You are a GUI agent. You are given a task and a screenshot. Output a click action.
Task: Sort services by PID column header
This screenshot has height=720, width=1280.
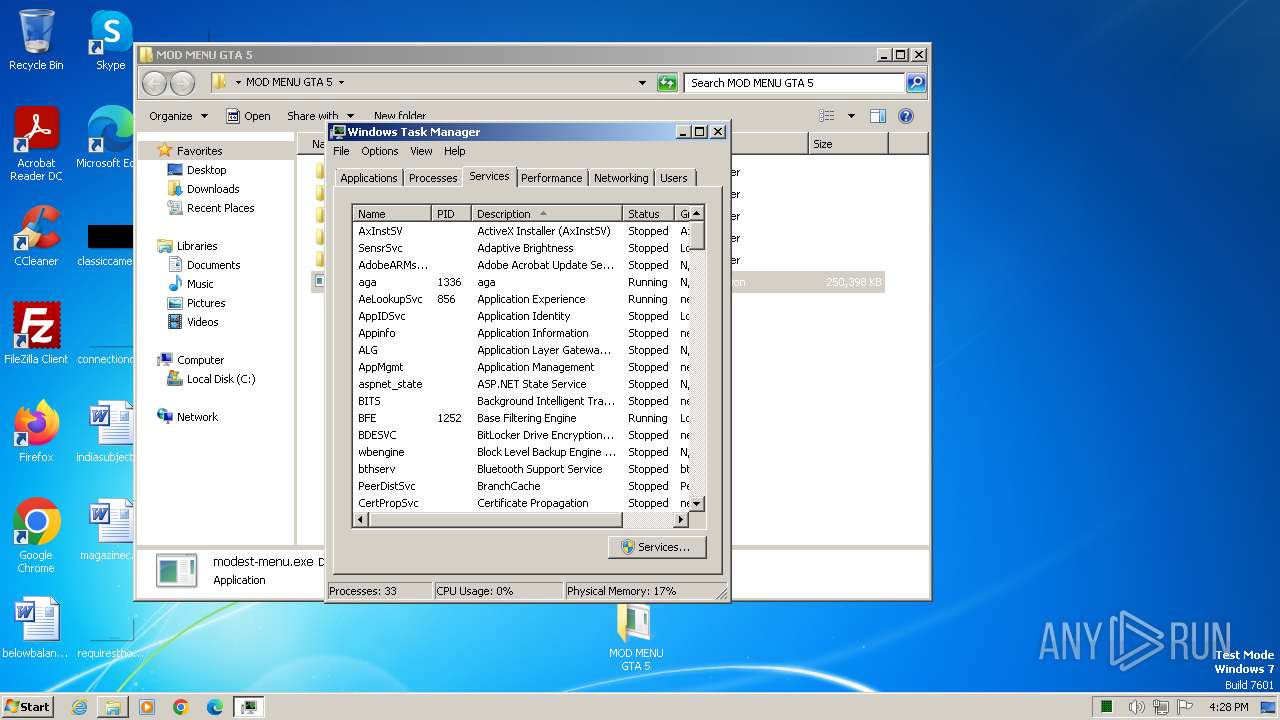point(452,214)
